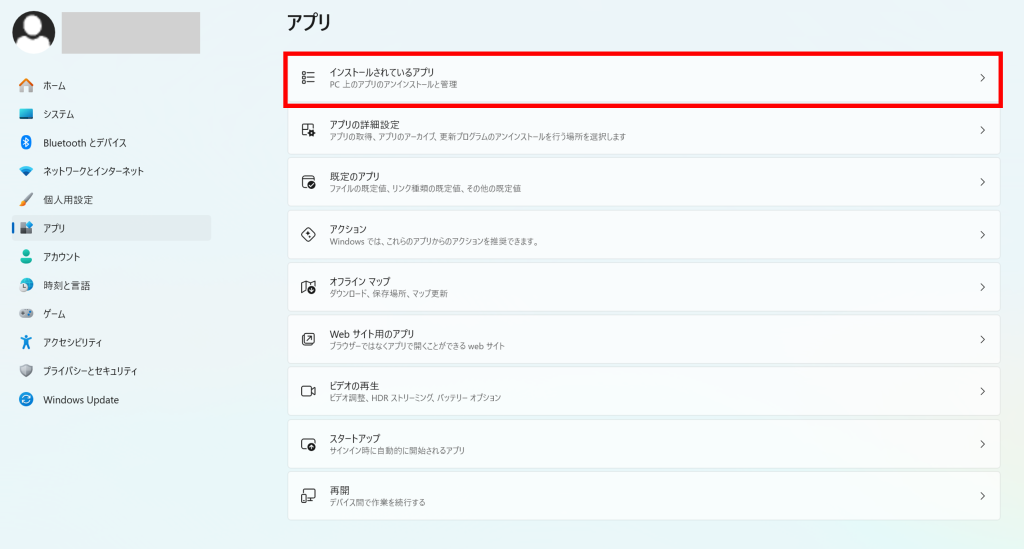Click the Home icon in sidebar
Viewport: 1024px width, 549px height.
coord(26,86)
